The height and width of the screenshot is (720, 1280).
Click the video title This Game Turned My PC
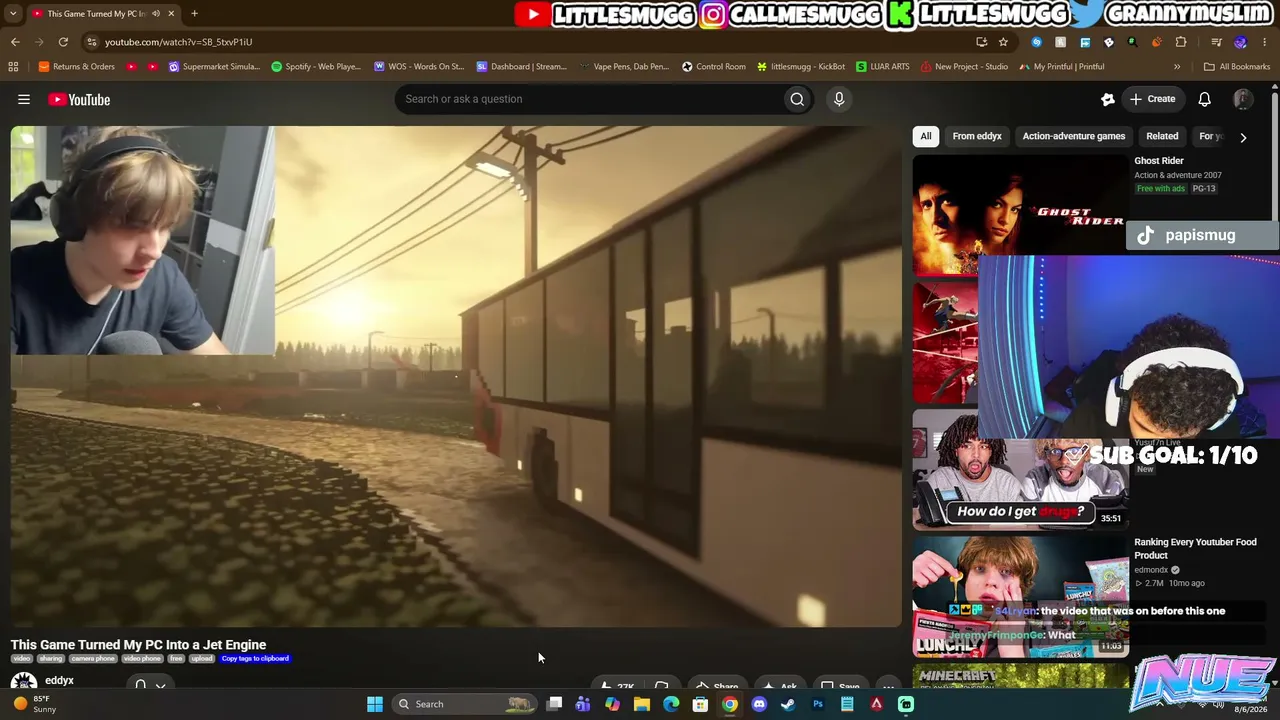tap(138, 645)
